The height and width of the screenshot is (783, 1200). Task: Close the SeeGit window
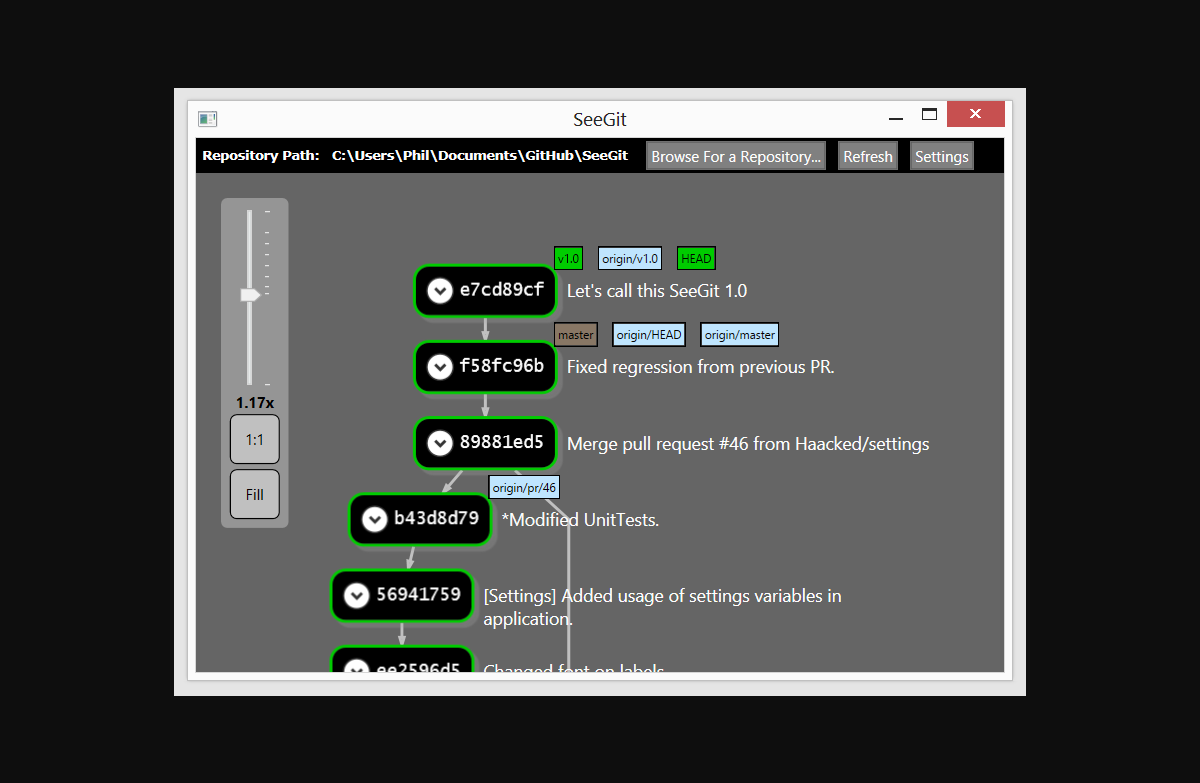[x=976, y=114]
